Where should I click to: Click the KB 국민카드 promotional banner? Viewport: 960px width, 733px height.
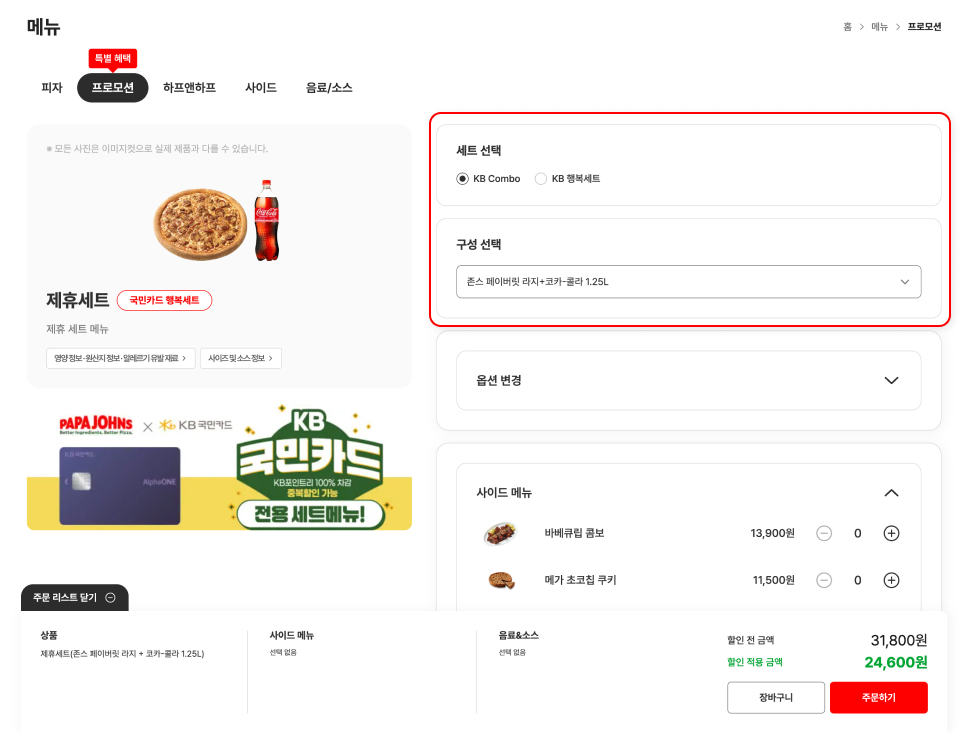219,466
